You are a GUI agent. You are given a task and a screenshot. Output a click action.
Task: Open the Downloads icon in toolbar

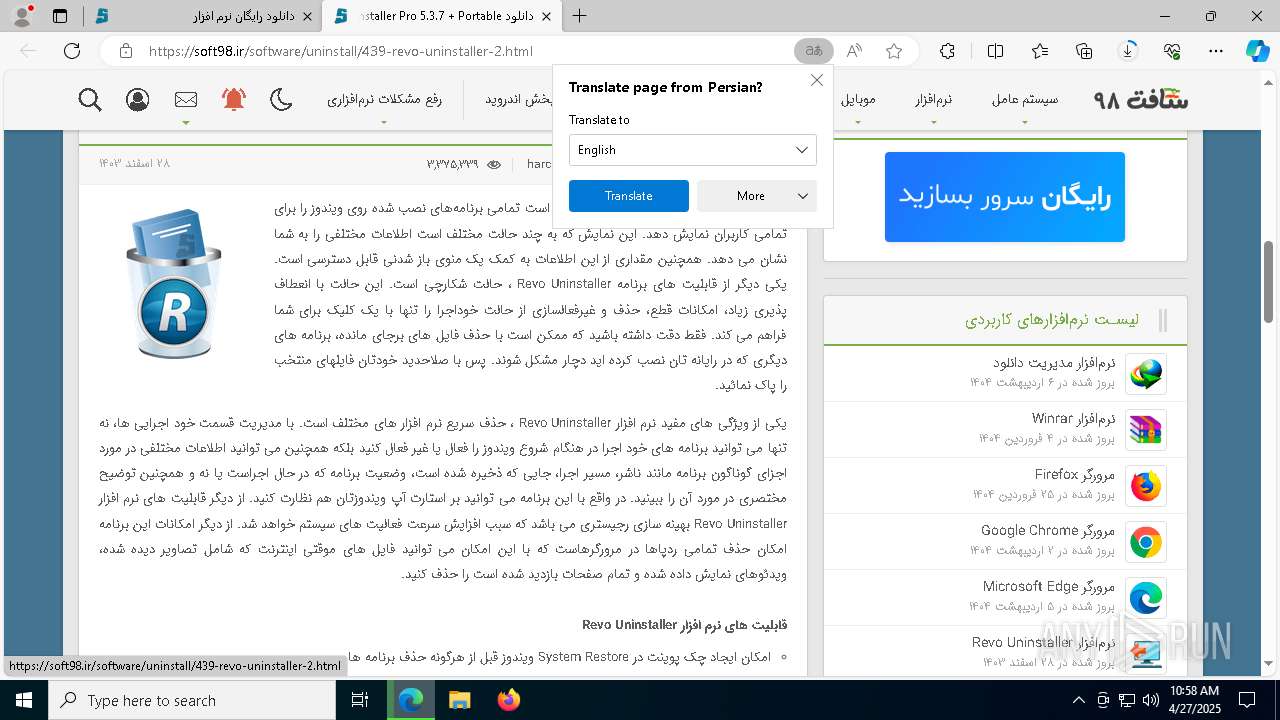(1128, 51)
